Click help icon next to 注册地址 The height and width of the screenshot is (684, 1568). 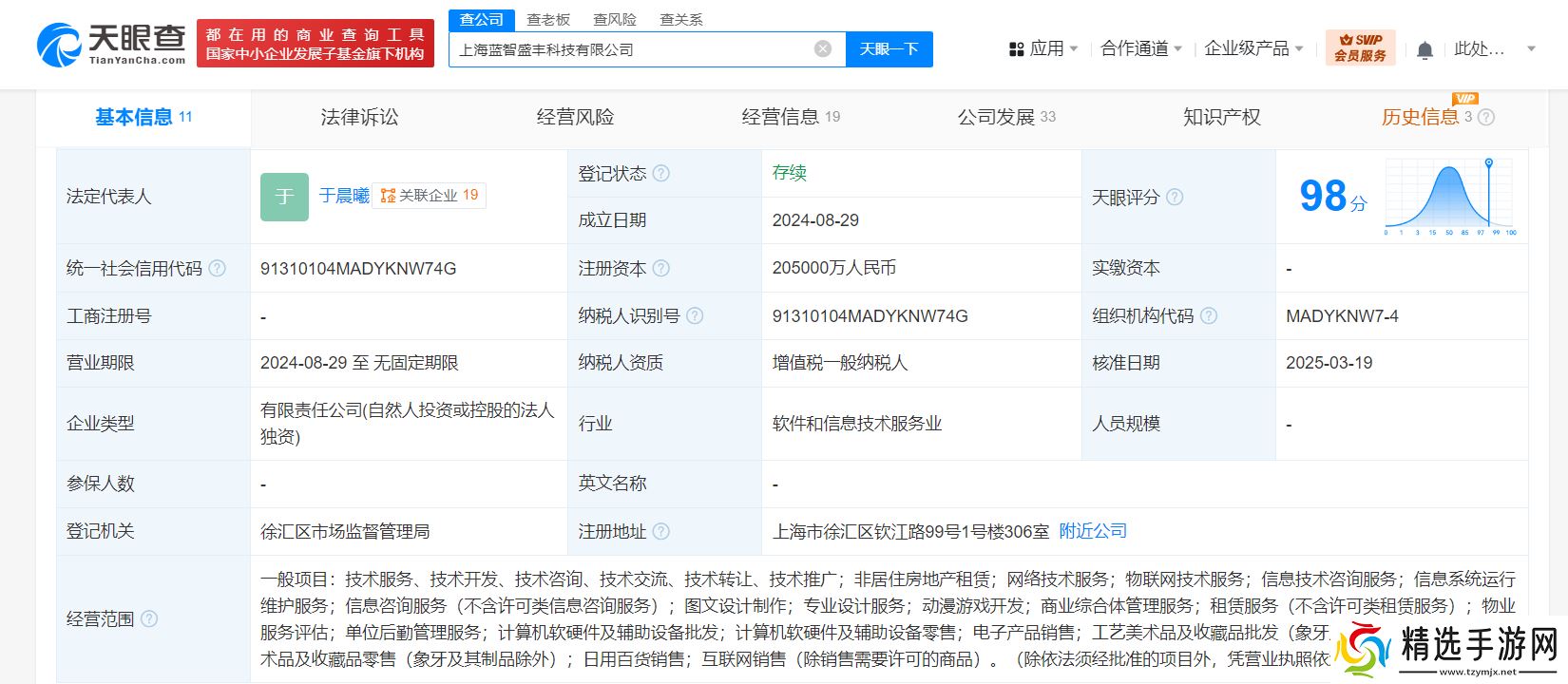661,532
